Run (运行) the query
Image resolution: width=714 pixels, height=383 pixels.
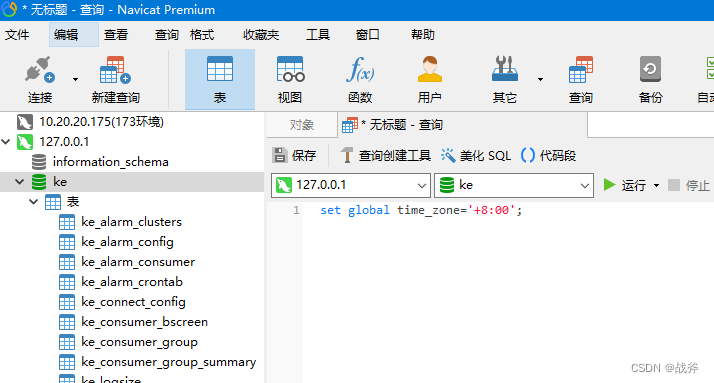point(625,185)
